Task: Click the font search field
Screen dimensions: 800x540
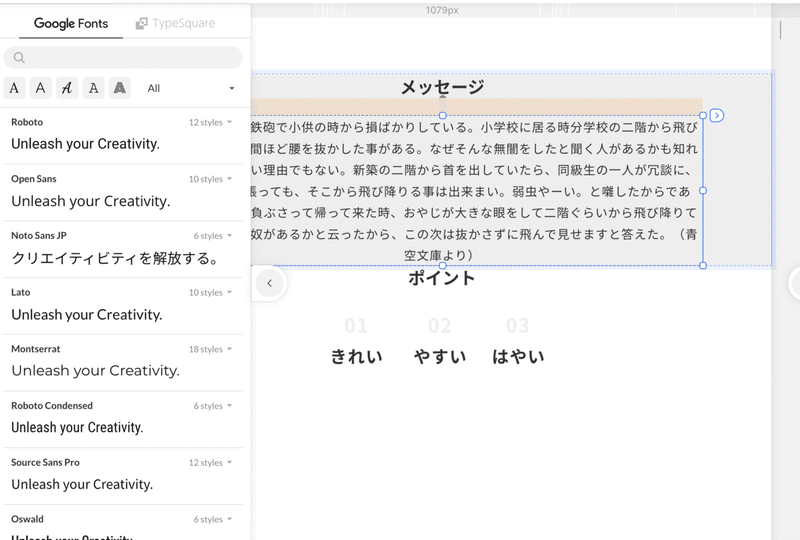Action: click(123, 57)
